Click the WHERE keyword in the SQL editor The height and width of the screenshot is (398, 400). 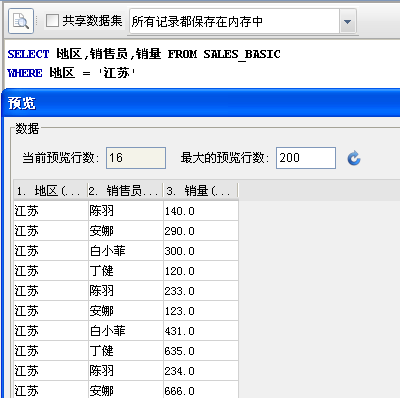click(x=25, y=73)
